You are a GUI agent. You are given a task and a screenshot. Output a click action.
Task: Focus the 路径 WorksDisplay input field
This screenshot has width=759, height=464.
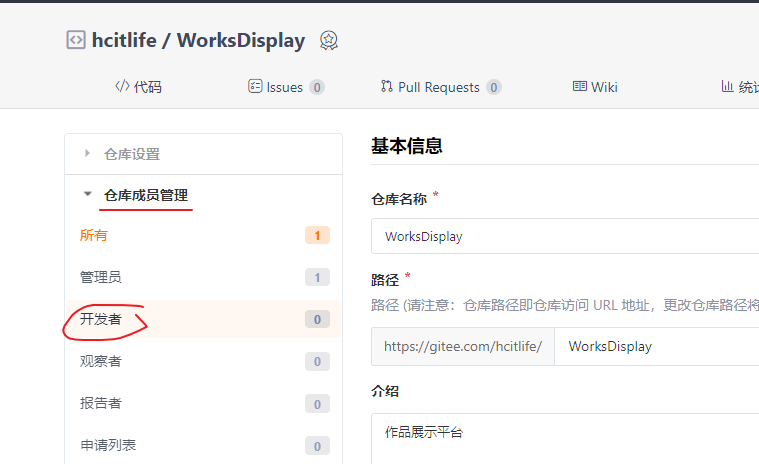click(657, 346)
